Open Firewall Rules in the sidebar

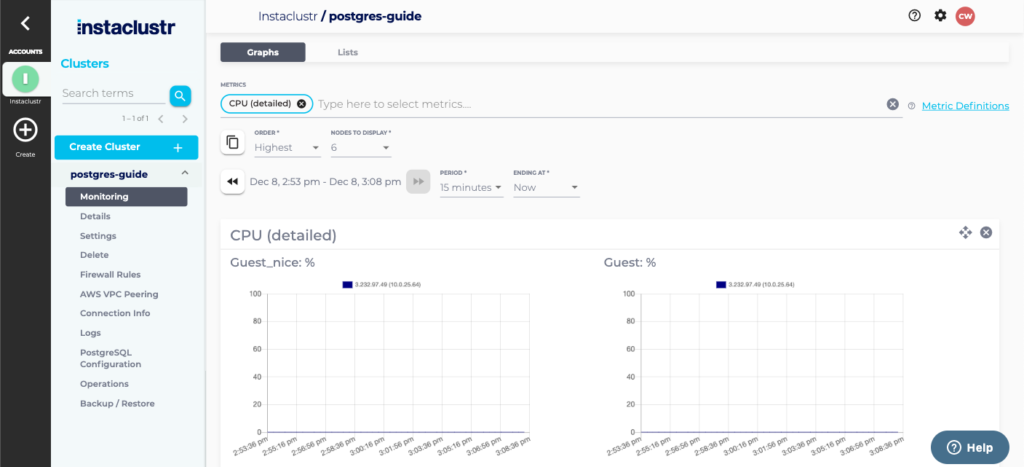pyautogui.click(x=110, y=274)
